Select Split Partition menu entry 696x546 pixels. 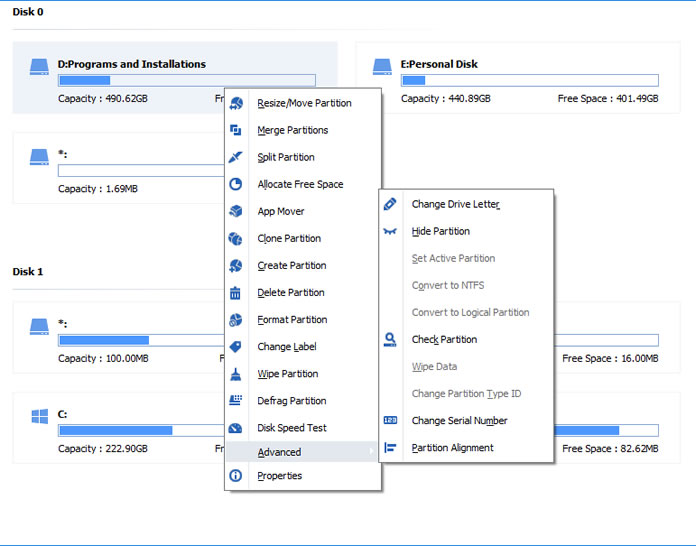[x=304, y=157]
